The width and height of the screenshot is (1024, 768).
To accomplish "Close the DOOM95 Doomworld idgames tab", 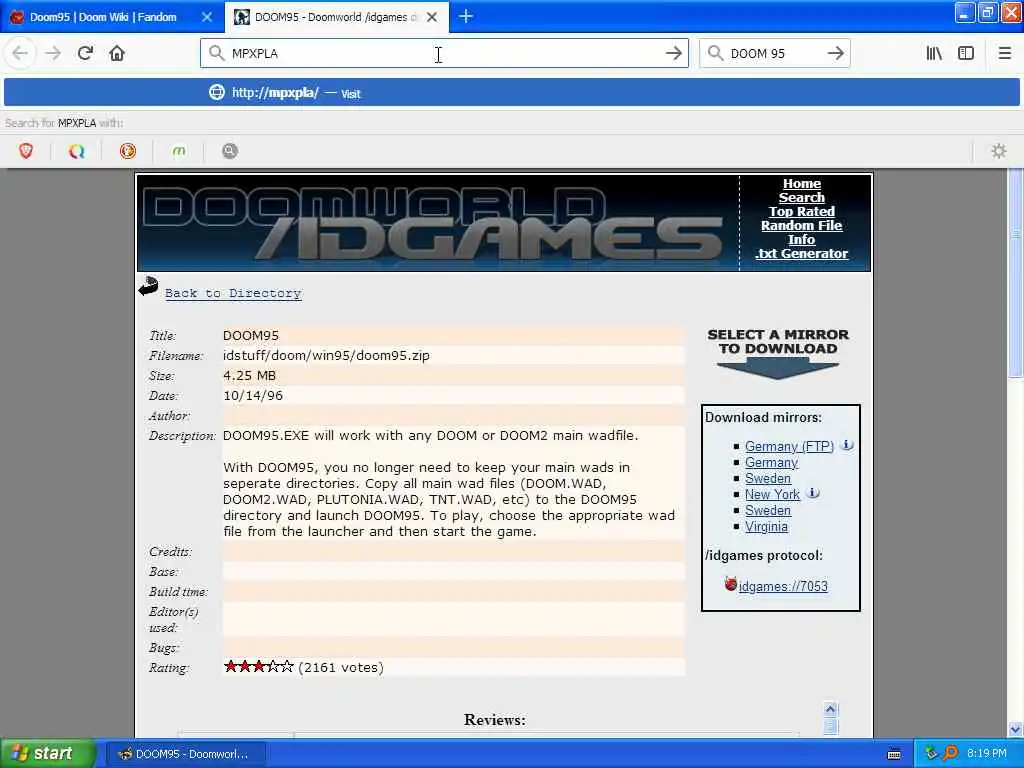I will coord(432,17).
